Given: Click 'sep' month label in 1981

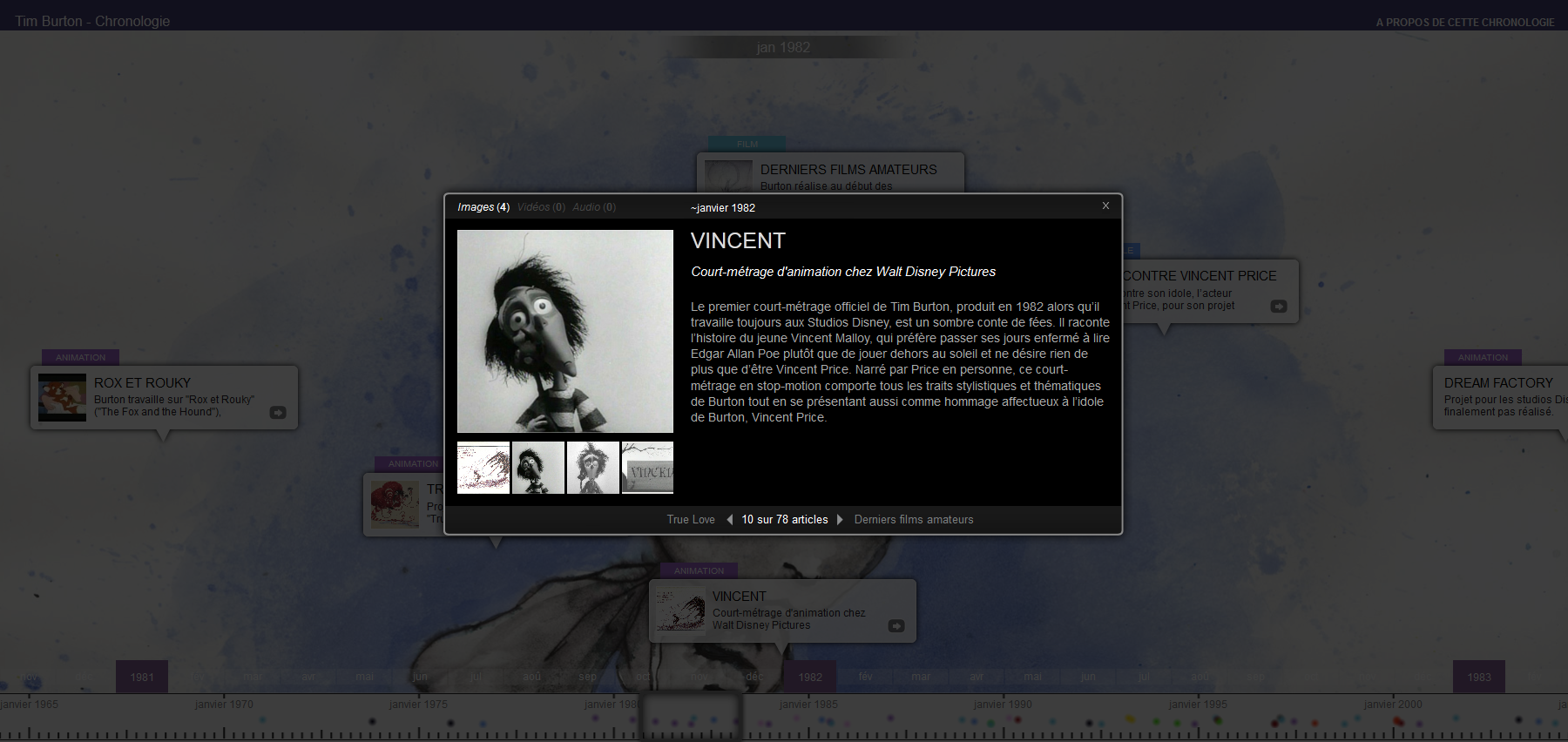Looking at the screenshot, I should [587, 677].
